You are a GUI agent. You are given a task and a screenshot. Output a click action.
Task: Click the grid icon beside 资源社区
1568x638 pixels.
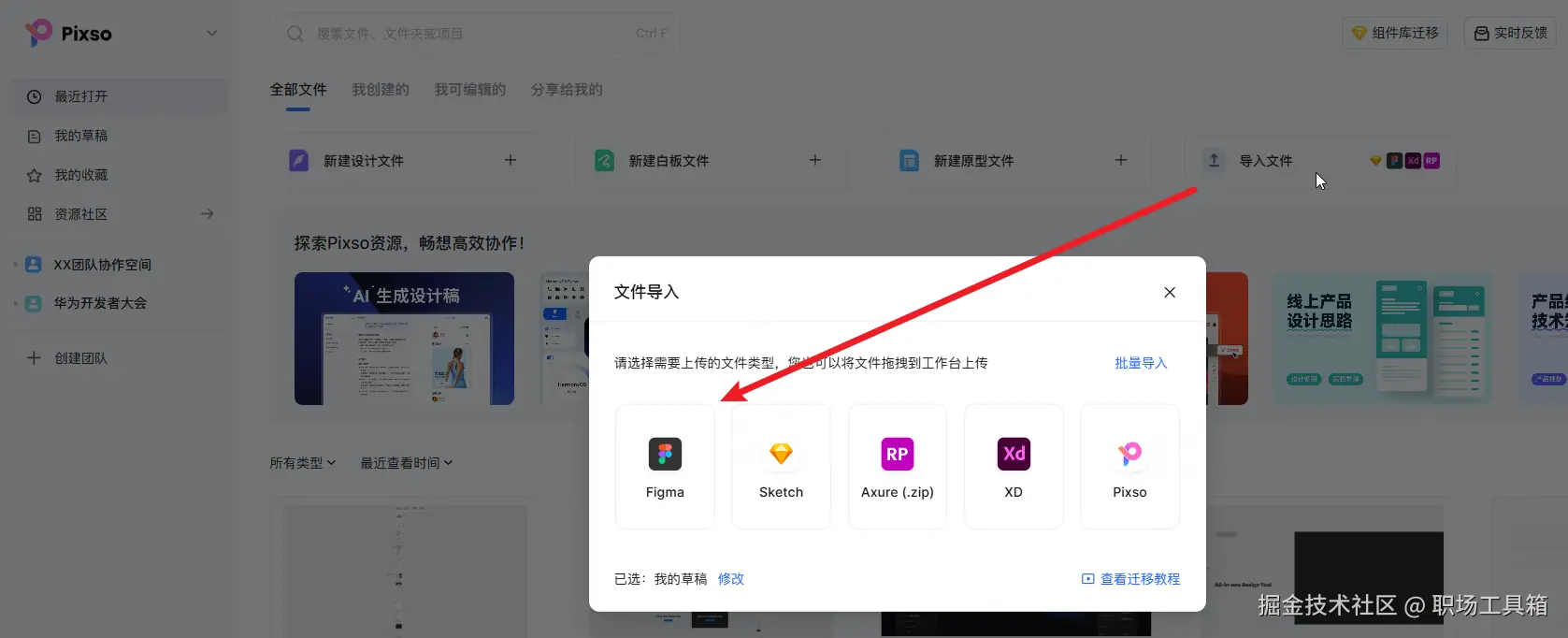pyautogui.click(x=35, y=214)
